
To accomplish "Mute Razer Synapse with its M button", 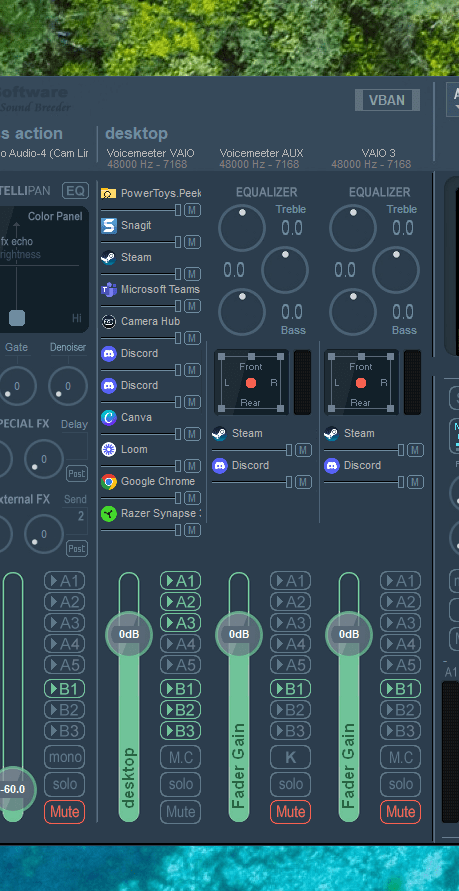I will (192, 530).
